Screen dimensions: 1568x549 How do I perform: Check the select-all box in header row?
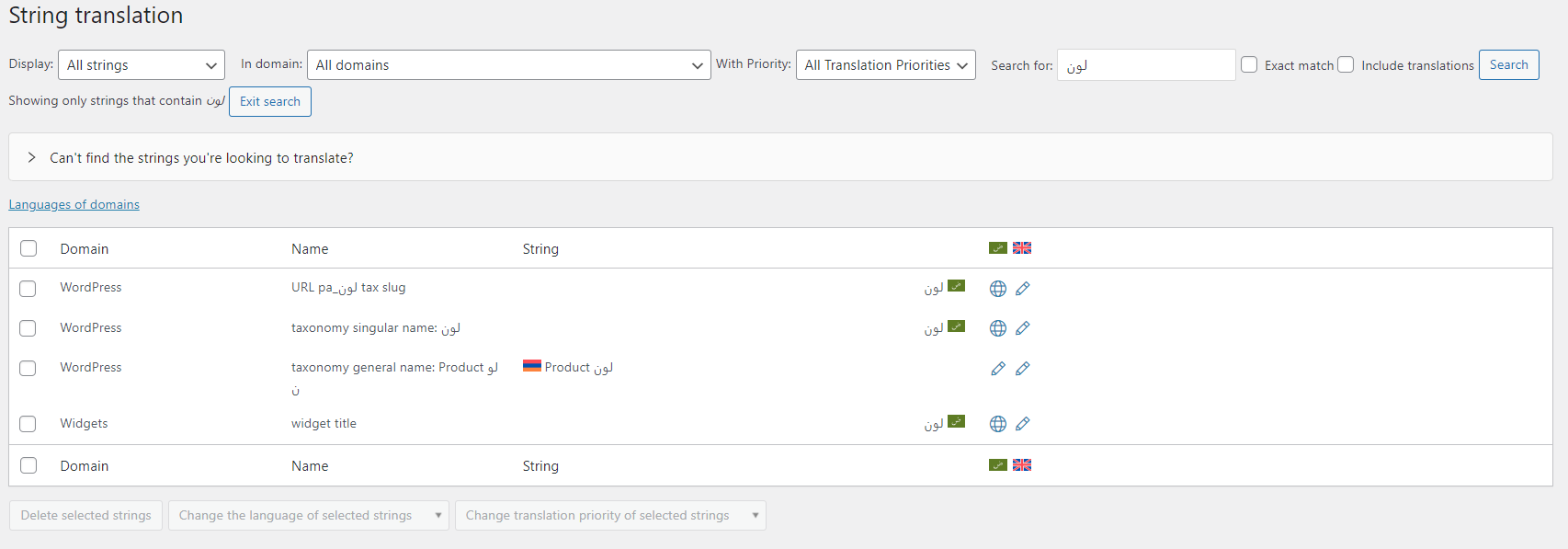(28, 248)
